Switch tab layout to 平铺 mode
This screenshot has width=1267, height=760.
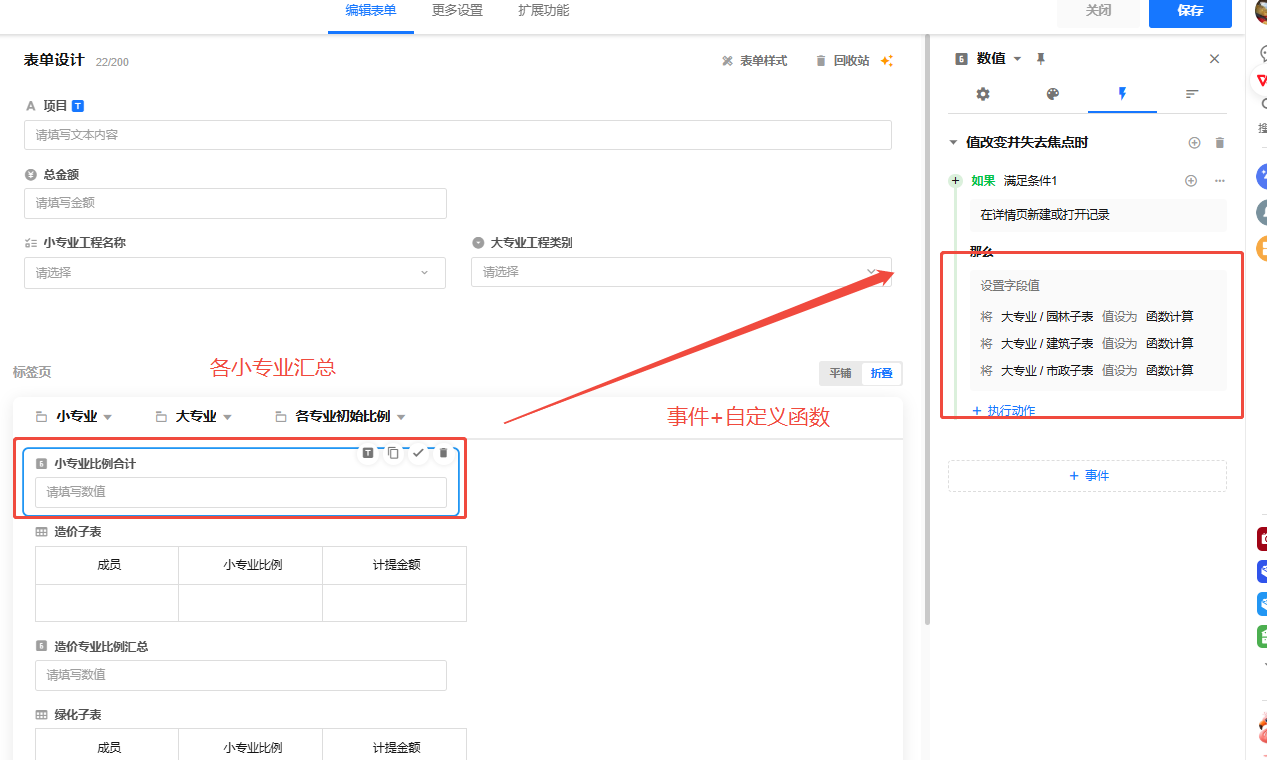click(x=840, y=373)
